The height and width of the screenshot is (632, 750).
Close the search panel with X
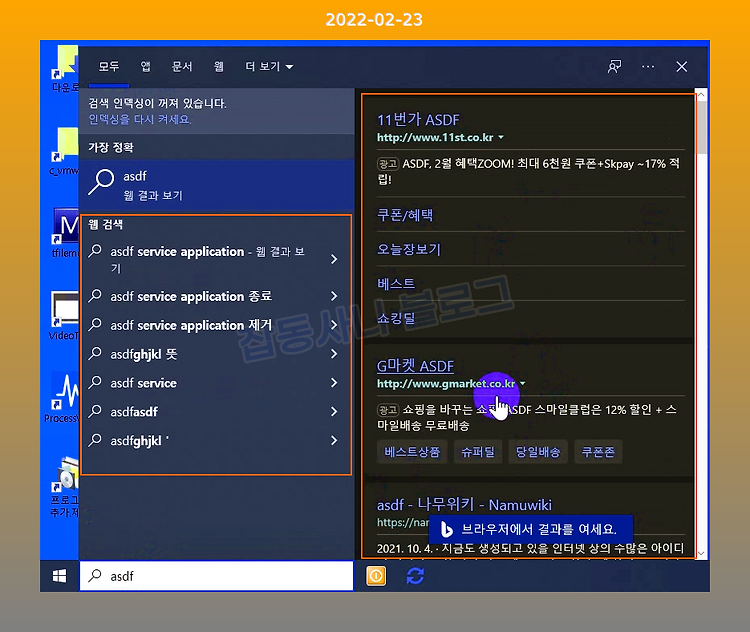coord(682,67)
